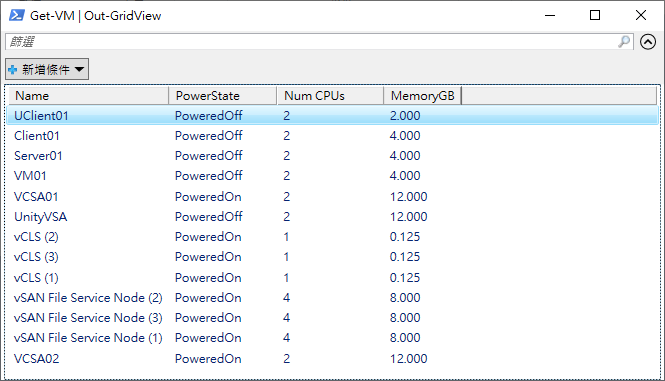This screenshot has width=665, height=381.
Task: Sort by the Name column header
Action: pyautogui.click(x=89, y=96)
